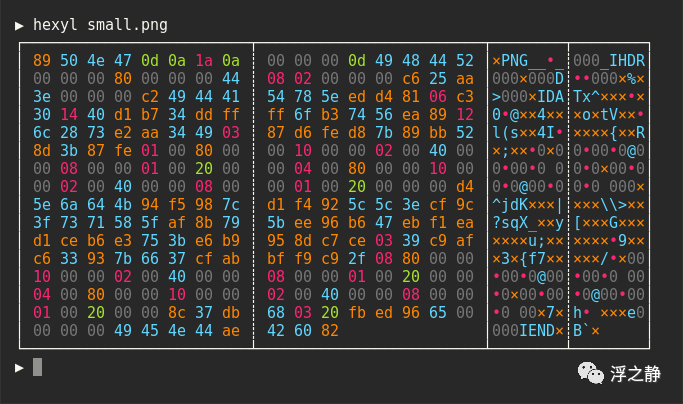The height and width of the screenshot is (404, 683).
Task: Click the orange hex byte "e2"
Action: 123,132
